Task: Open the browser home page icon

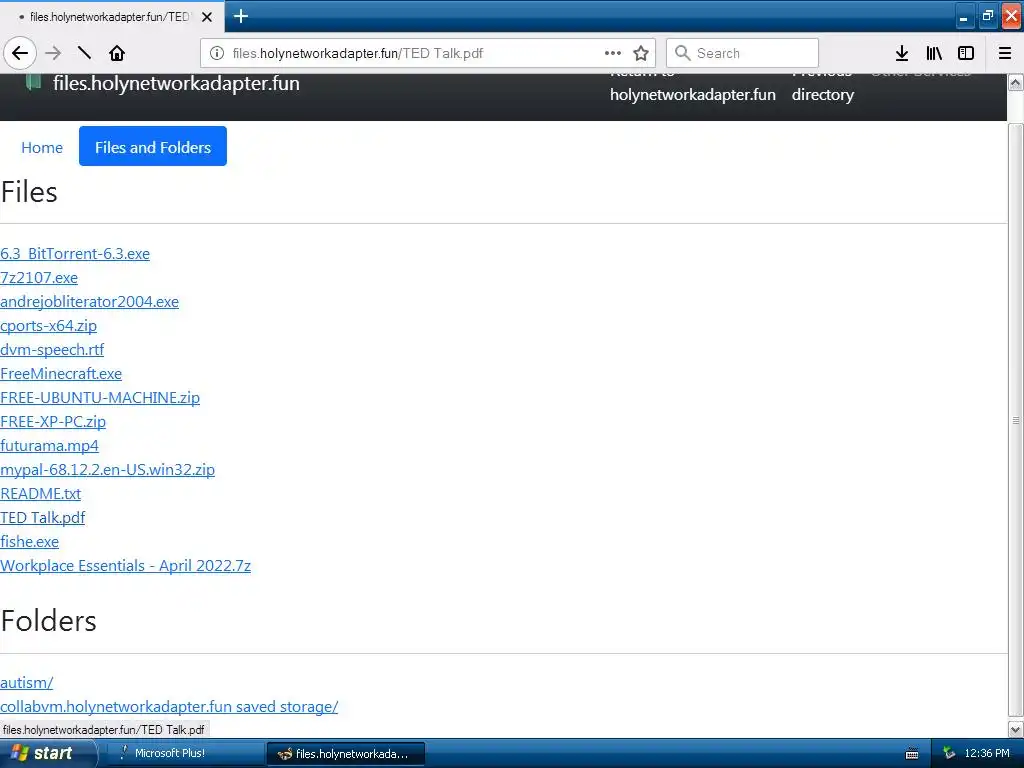Action: point(117,53)
